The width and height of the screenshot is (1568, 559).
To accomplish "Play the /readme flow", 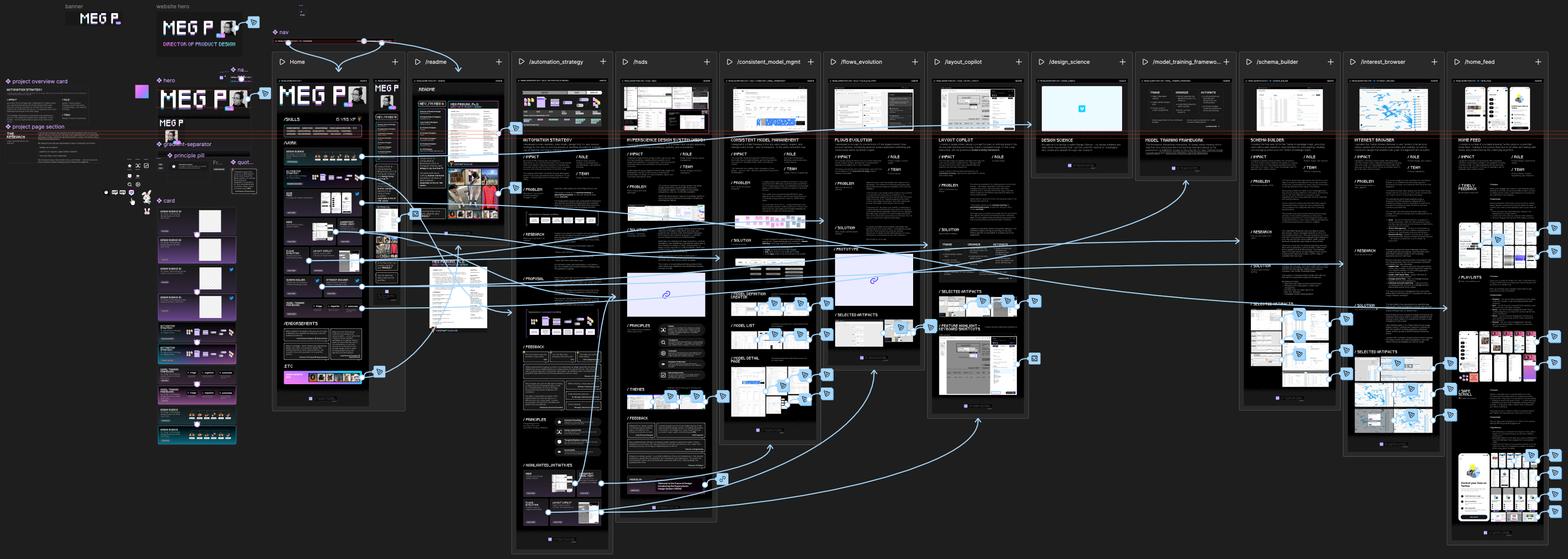I will [x=418, y=62].
